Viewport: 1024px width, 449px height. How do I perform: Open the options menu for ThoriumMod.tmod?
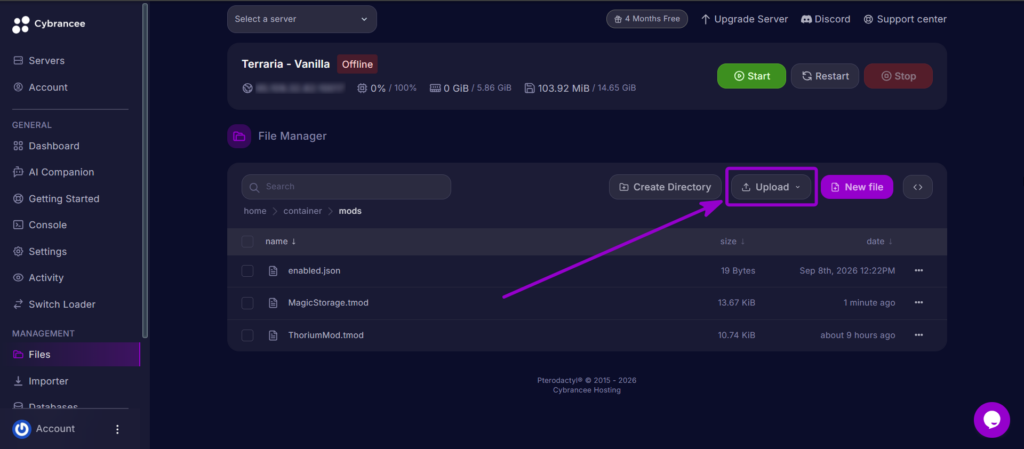tap(919, 335)
